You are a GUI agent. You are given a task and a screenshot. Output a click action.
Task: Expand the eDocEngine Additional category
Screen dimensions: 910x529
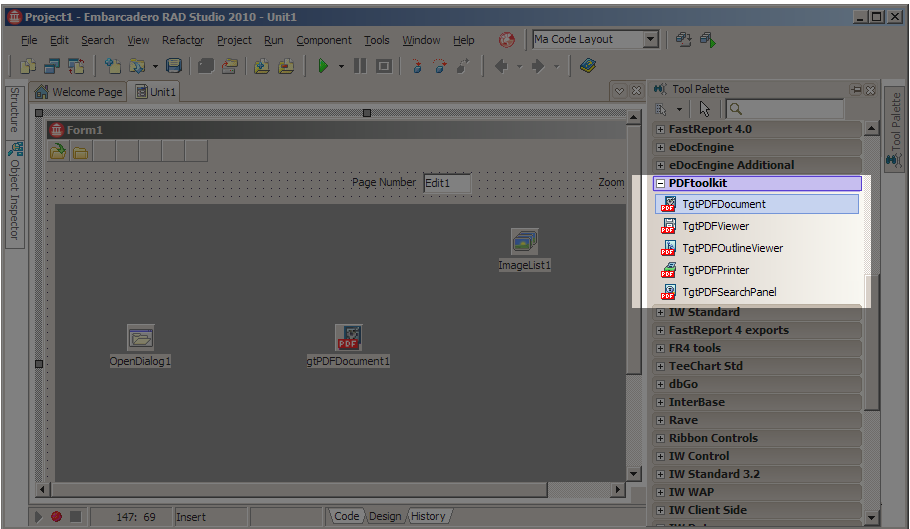[x=660, y=165]
